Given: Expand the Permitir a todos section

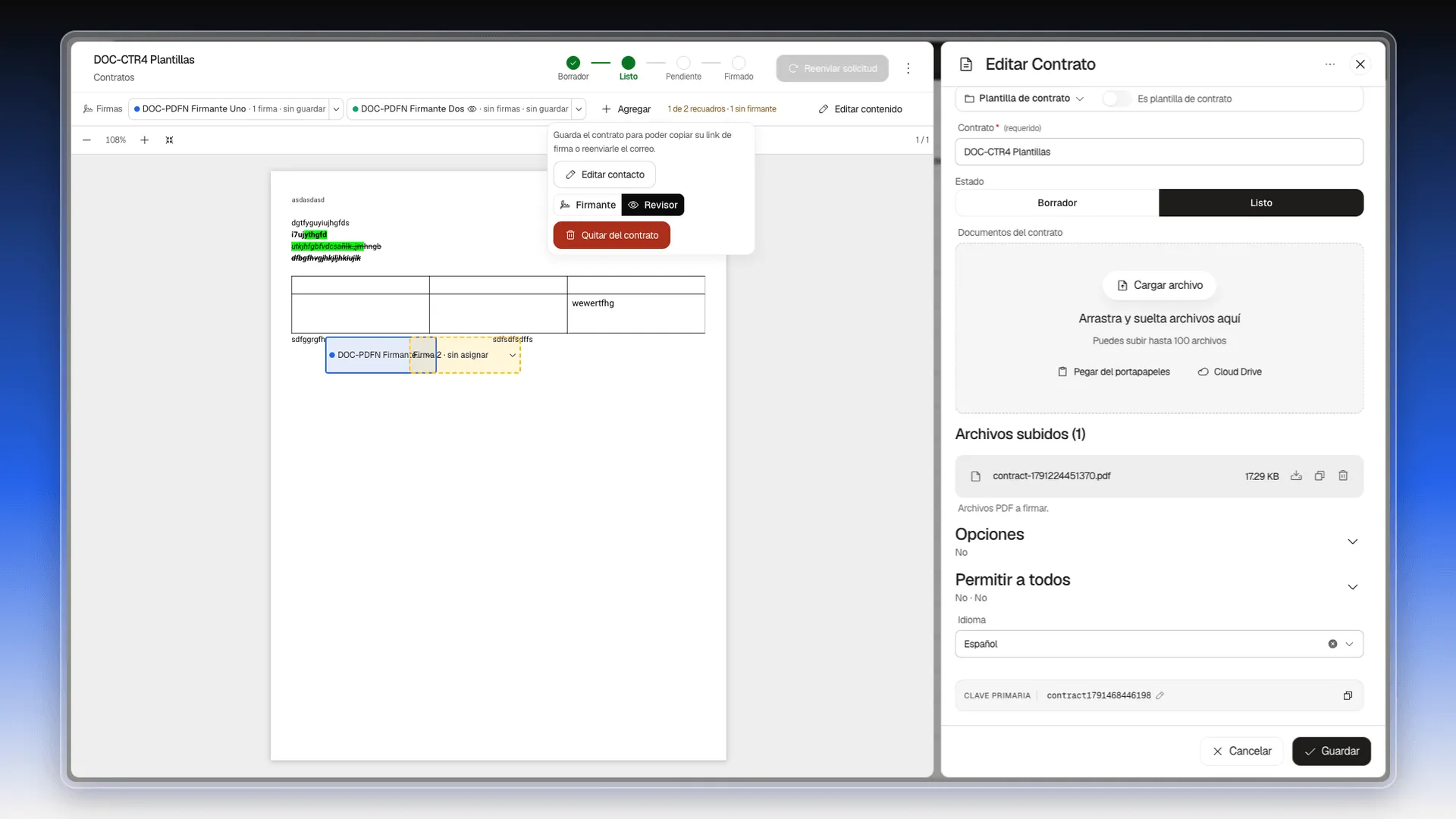Looking at the screenshot, I should click(1352, 587).
